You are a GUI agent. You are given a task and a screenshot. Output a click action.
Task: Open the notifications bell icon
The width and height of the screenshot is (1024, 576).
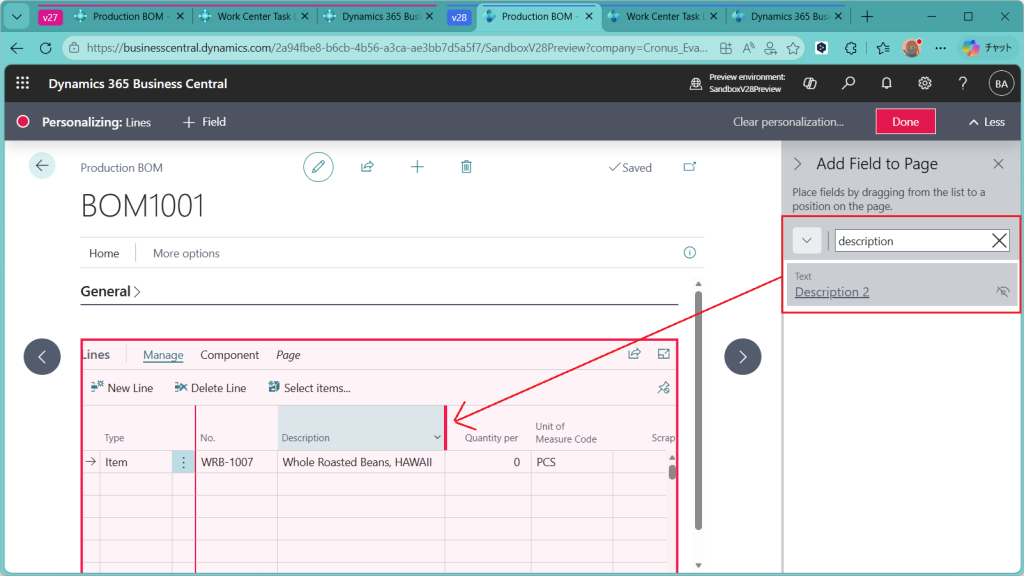[x=886, y=84]
